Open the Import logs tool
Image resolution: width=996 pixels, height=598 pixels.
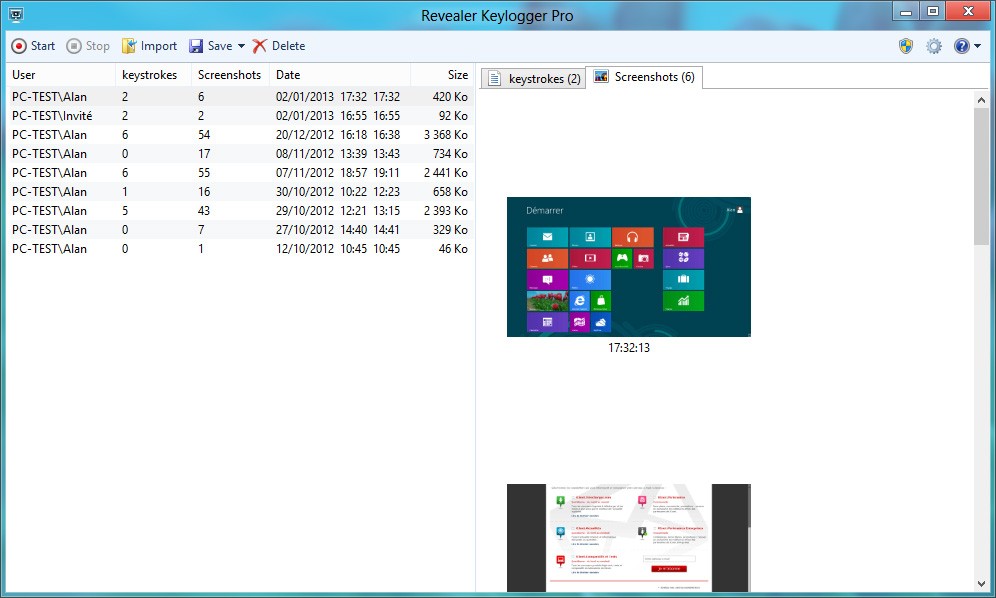click(x=149, y=46)
